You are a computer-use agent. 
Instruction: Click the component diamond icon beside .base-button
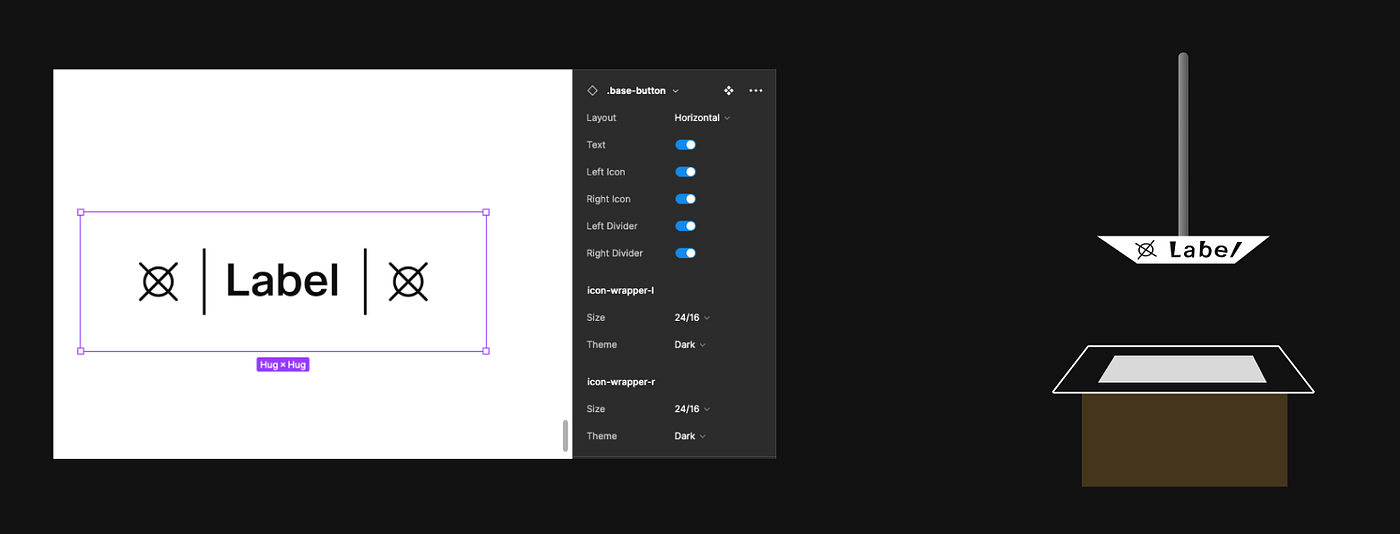click(592, 90)
